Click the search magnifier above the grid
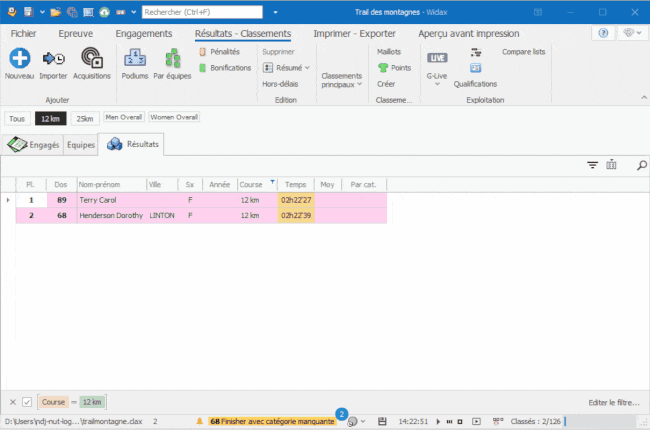650x430 pixels. [641, 165]
